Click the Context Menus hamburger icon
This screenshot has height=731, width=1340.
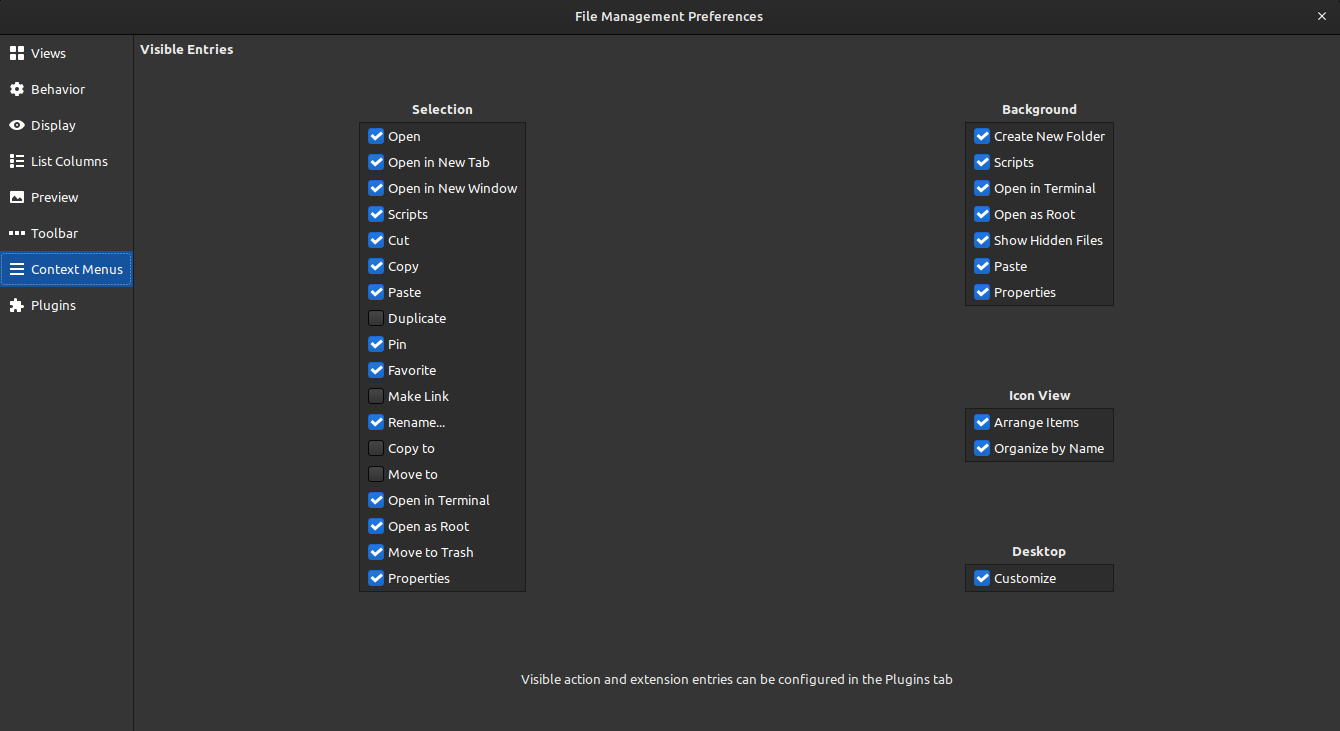click(16, 269)
